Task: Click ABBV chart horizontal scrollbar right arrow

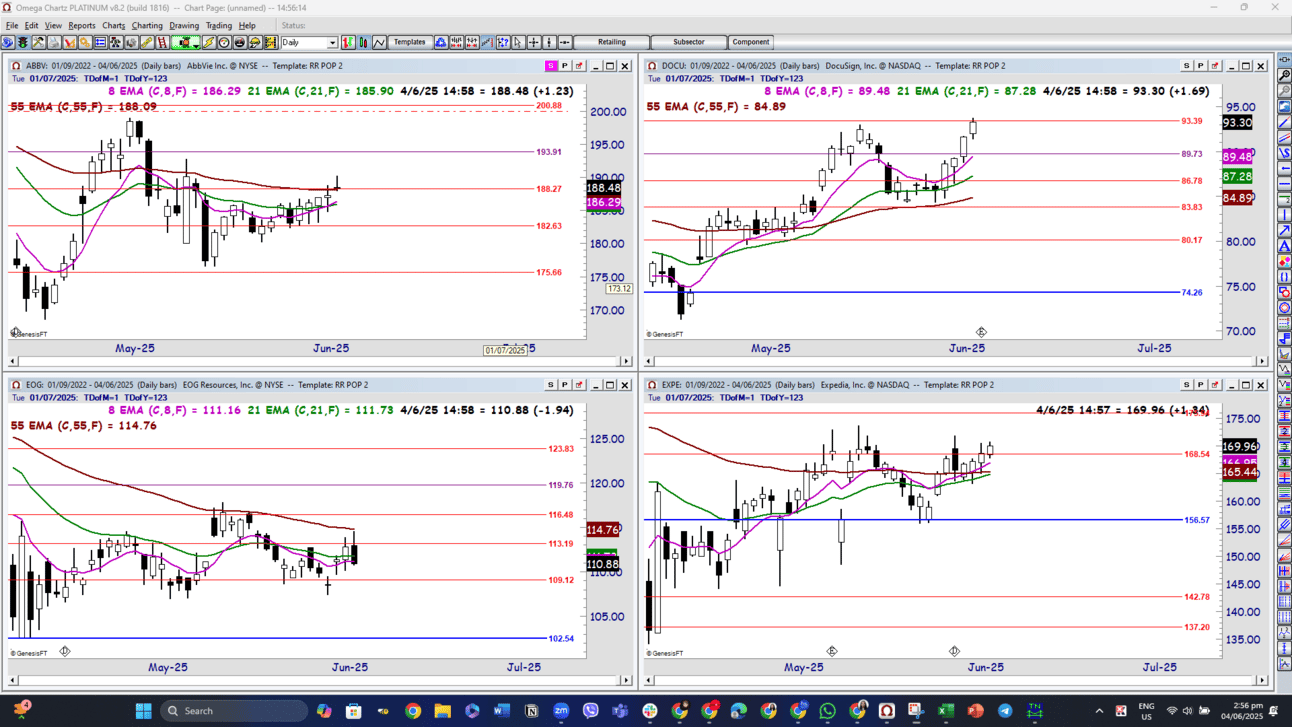Action: pyautogui.click(x=626, y=361)
